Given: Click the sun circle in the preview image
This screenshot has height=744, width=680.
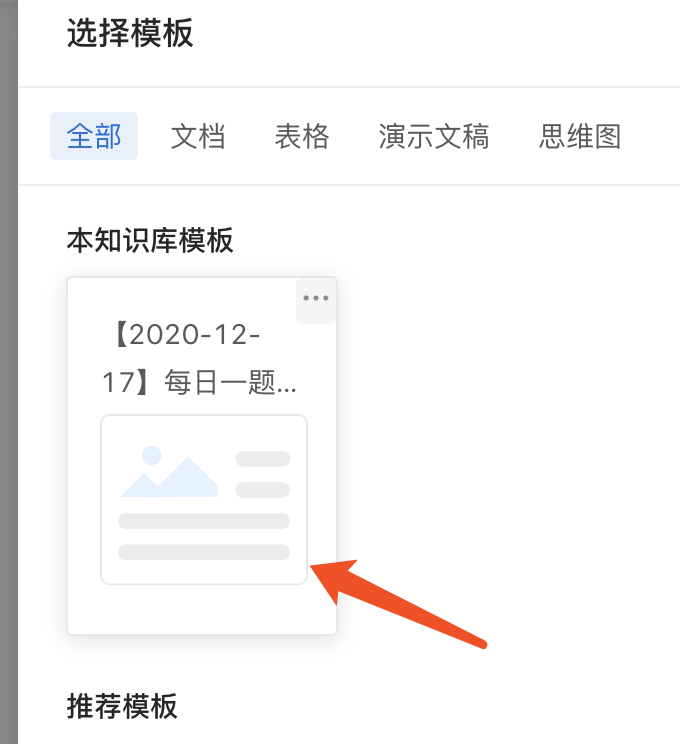Looking at the screenshot, I should [152, 456].
